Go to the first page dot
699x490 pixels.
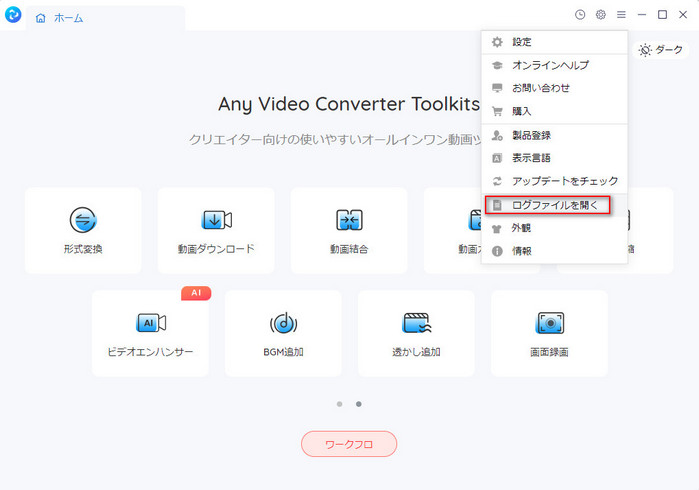[340, 404]
